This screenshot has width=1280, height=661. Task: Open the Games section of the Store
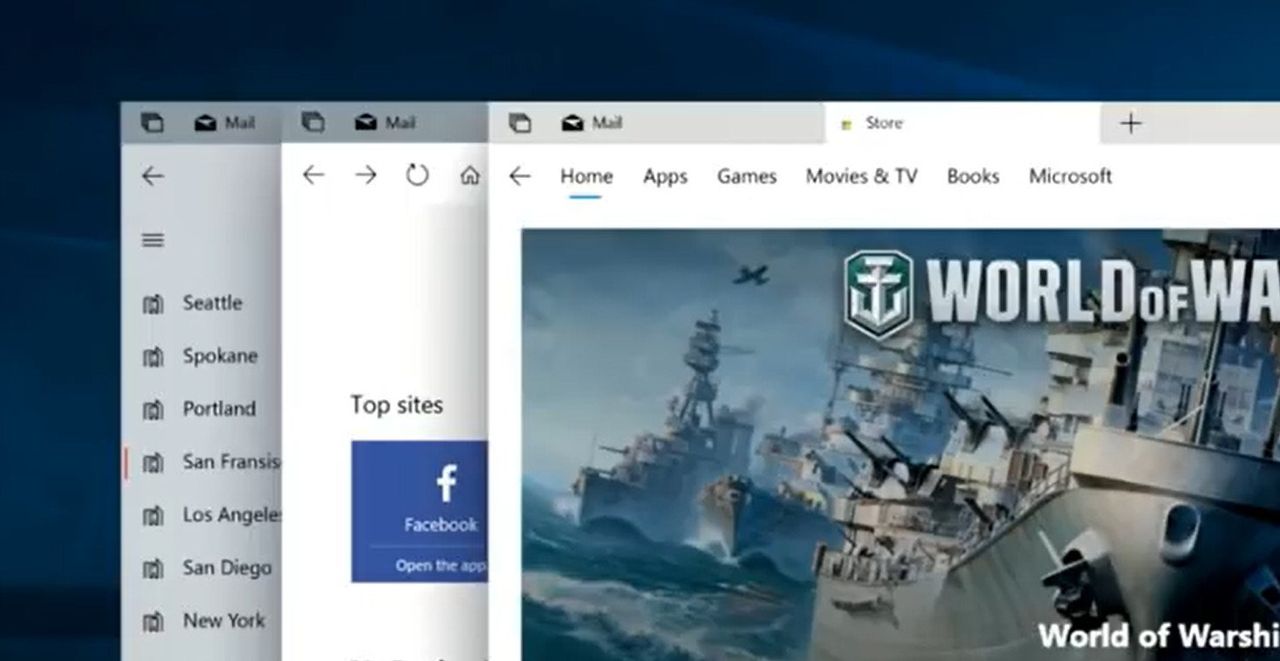746,177
